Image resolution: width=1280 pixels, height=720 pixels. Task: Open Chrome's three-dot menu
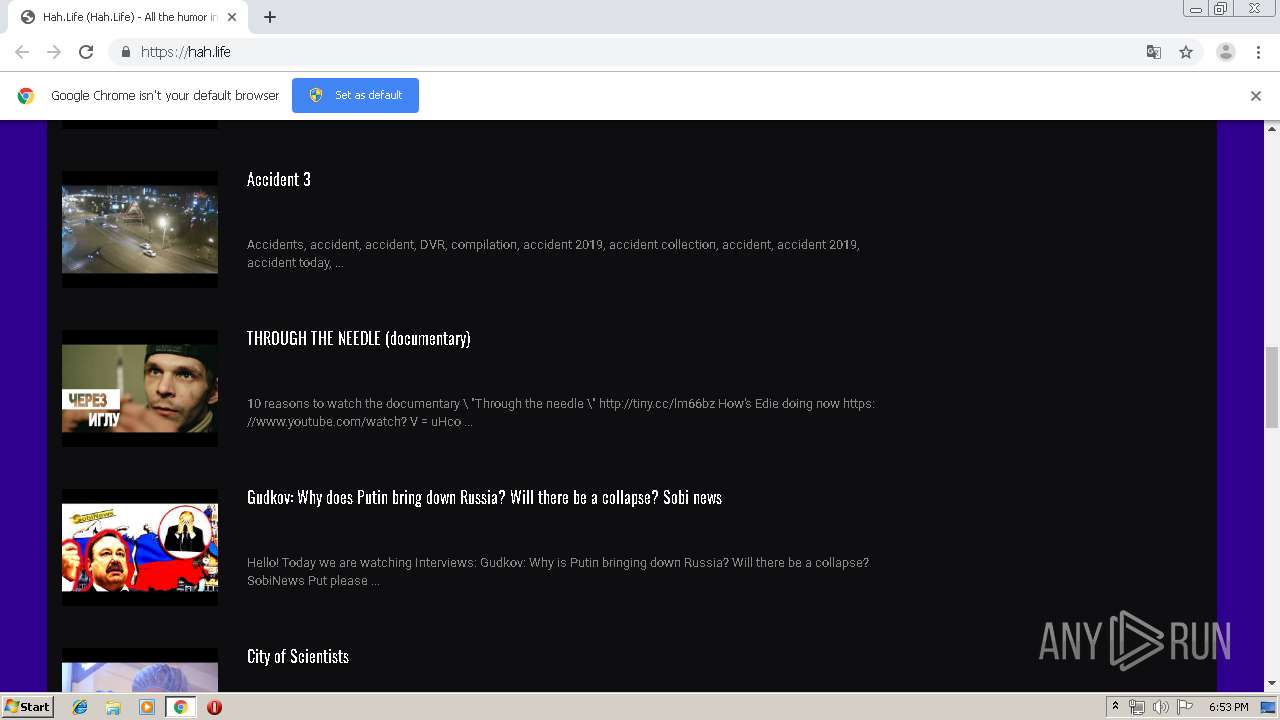tap(1258, 52)
